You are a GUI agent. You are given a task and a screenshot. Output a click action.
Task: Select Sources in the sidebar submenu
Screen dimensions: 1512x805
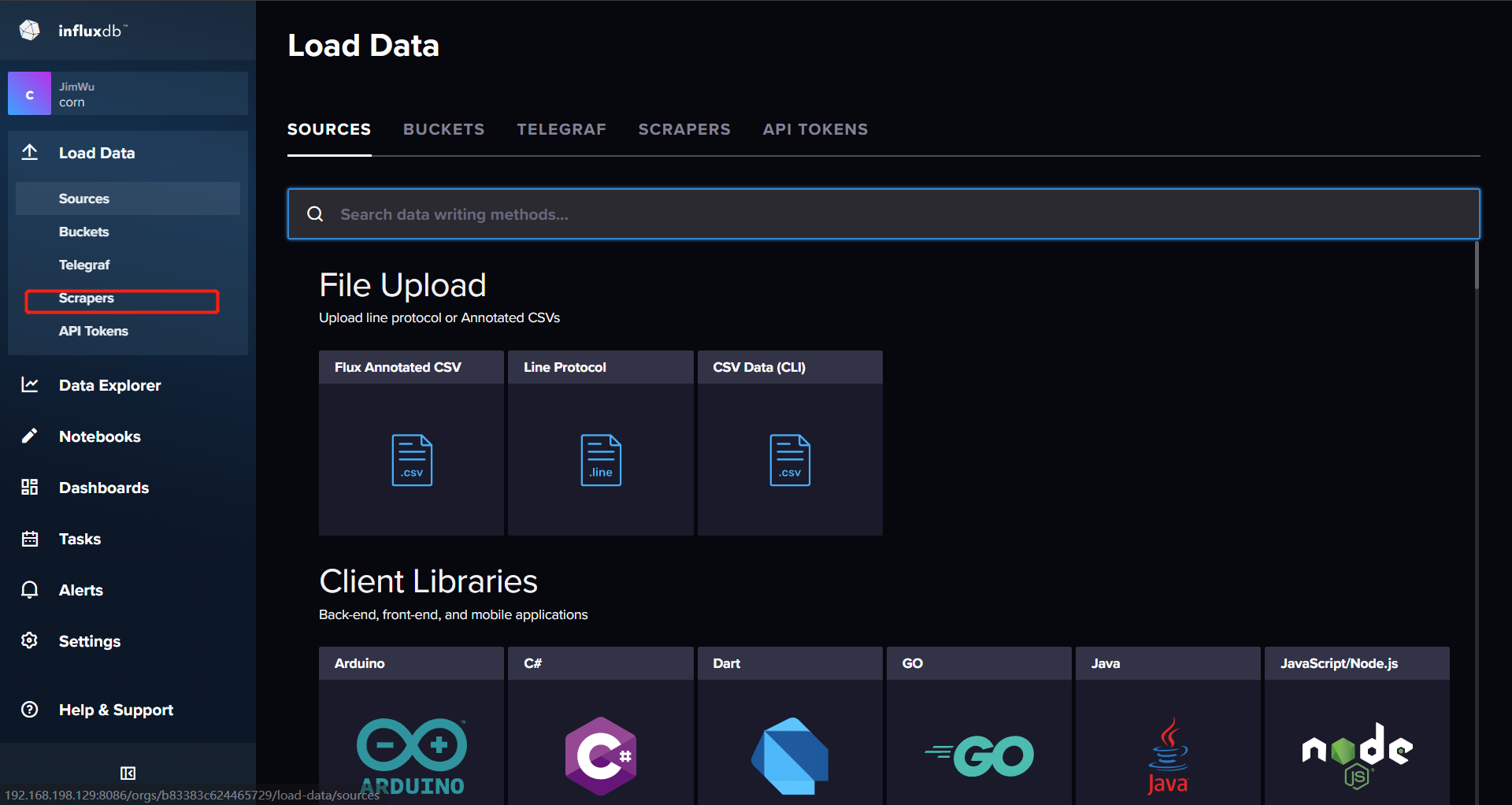128,198
